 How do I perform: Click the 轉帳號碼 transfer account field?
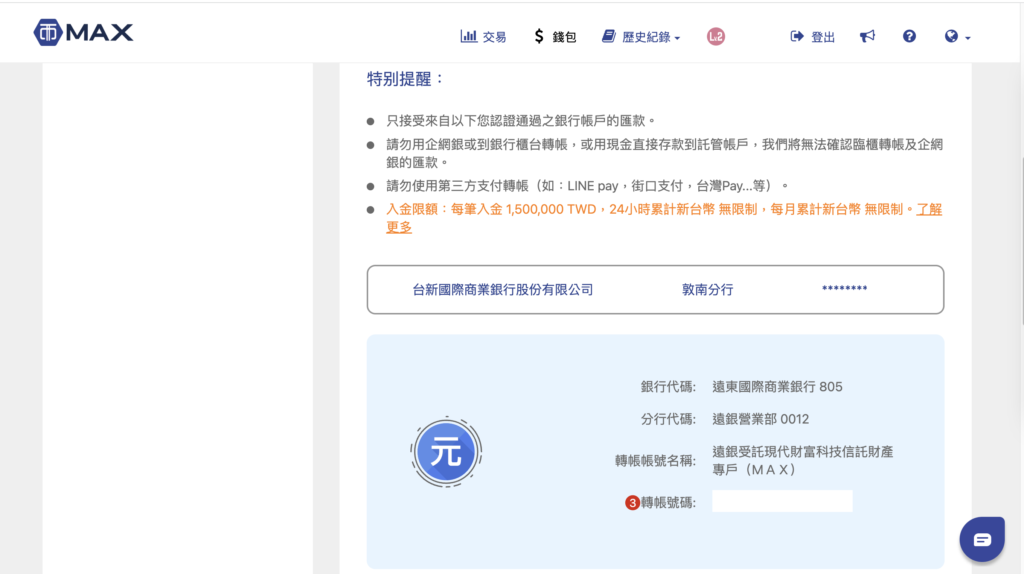(782, 502)
